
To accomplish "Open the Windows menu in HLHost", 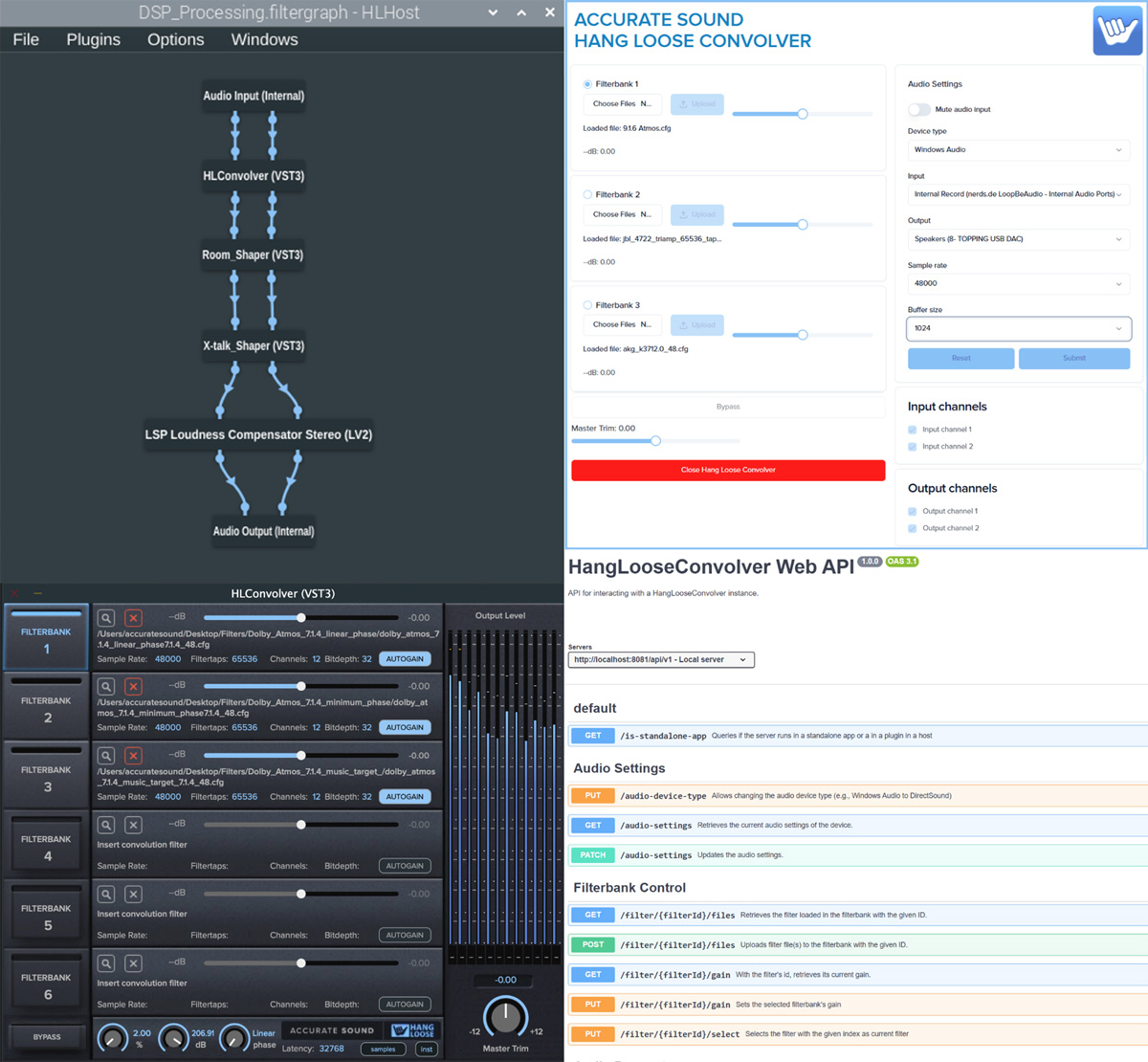I will pyautogui.click(x=264, y=39).
